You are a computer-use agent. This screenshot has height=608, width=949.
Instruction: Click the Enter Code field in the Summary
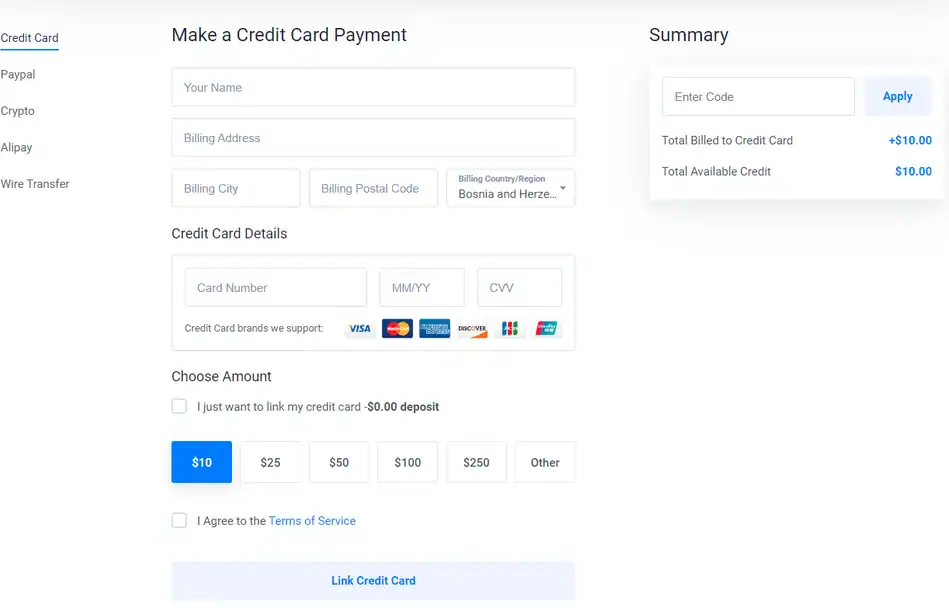pos(757,96)
